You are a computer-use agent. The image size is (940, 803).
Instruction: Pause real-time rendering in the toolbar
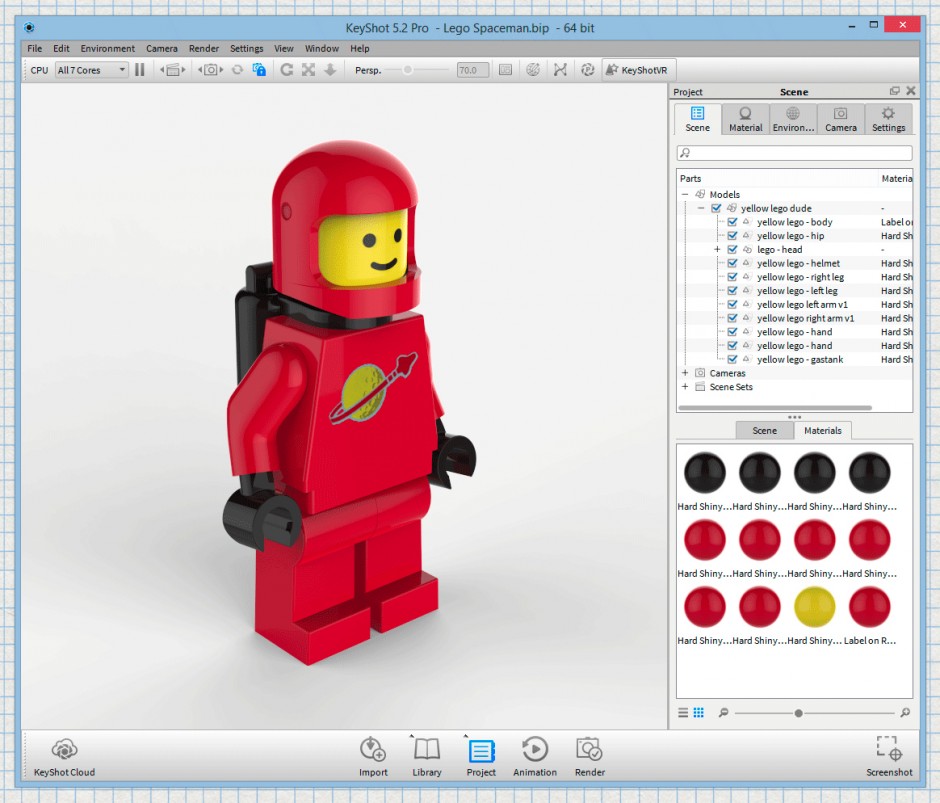pyautogui.click(x=140, y=70)
